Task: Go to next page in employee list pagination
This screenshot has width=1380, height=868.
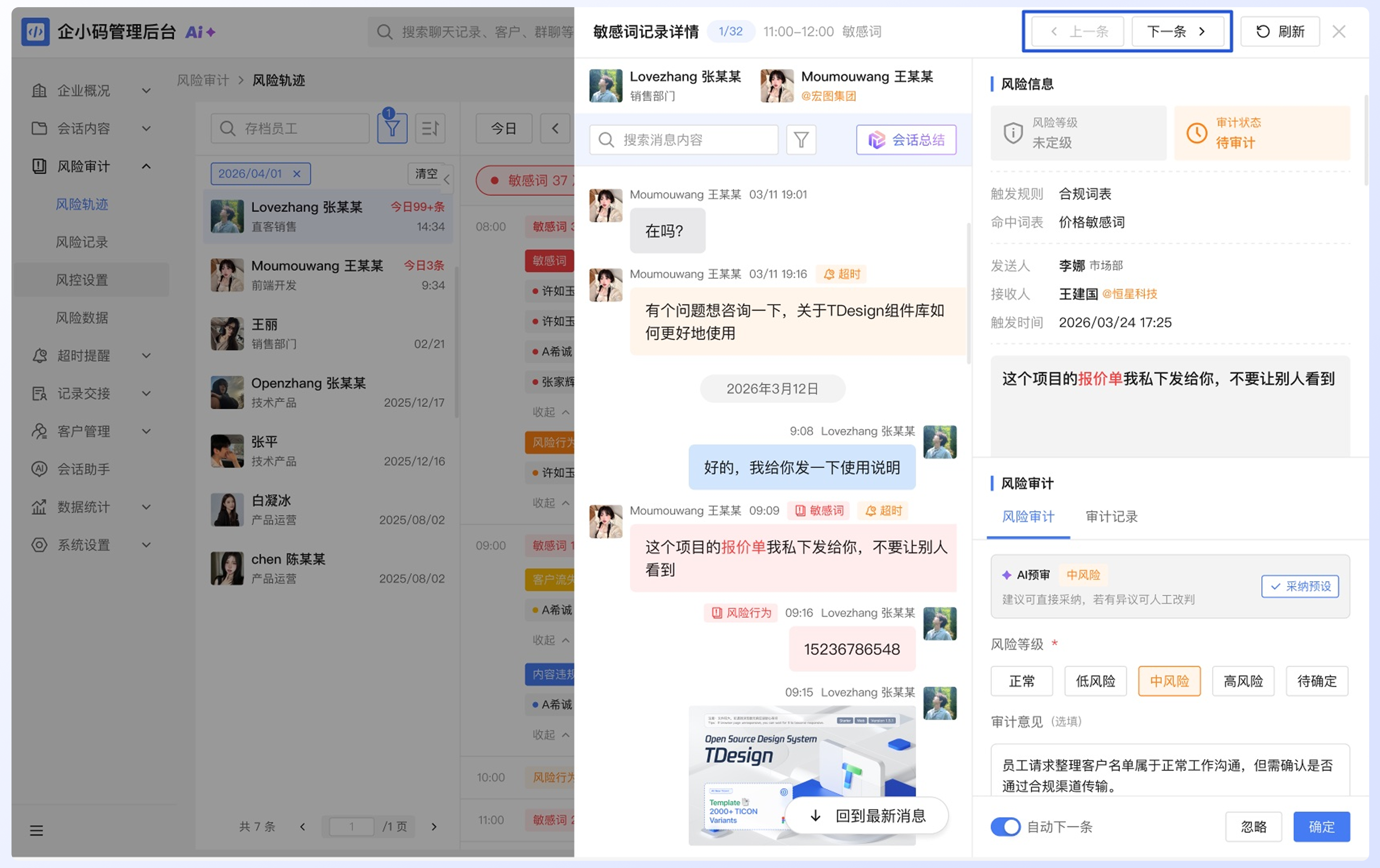Action: click(x=434, y=826)
